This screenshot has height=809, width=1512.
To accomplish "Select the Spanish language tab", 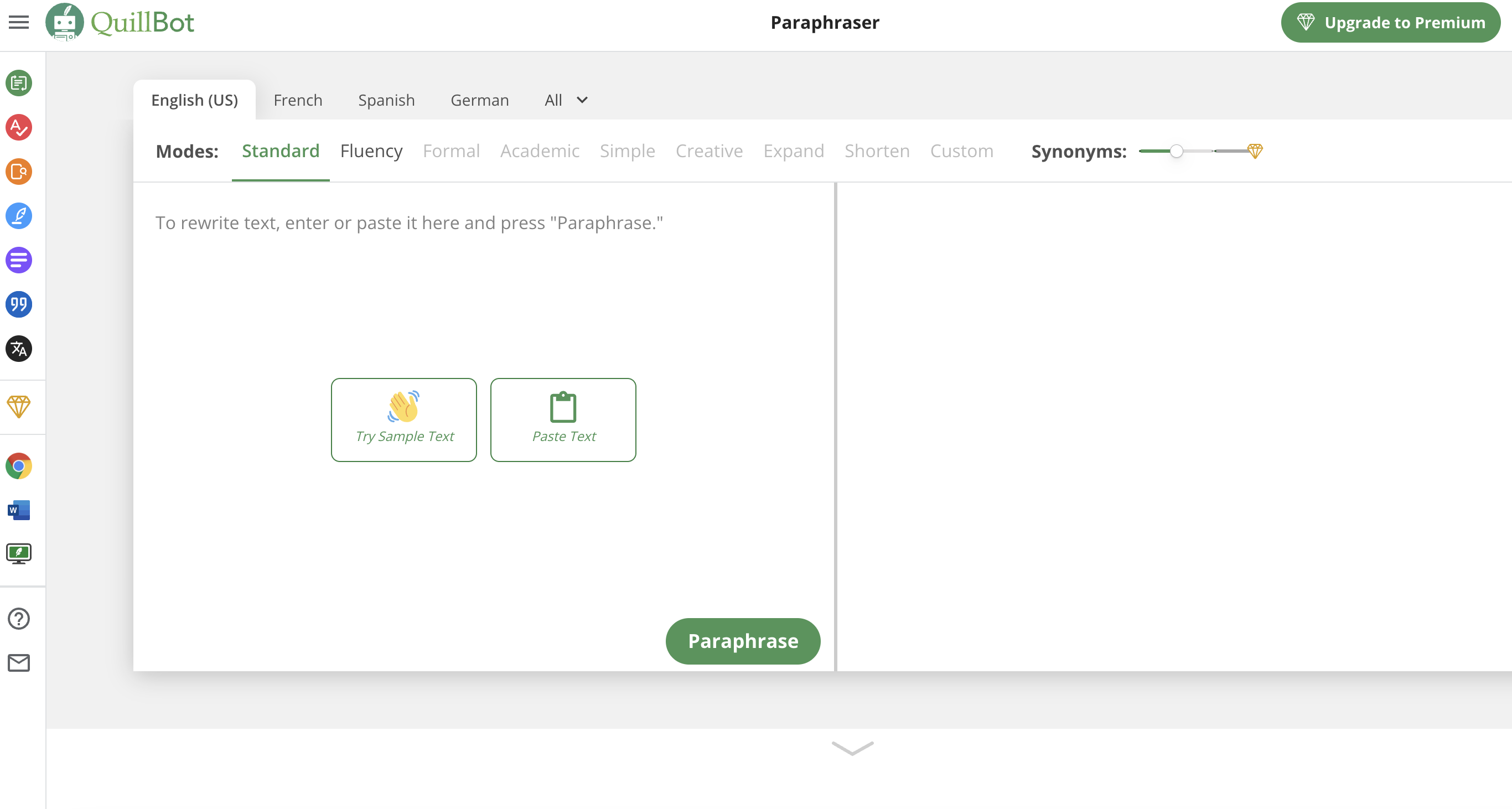I will (387, 100).
